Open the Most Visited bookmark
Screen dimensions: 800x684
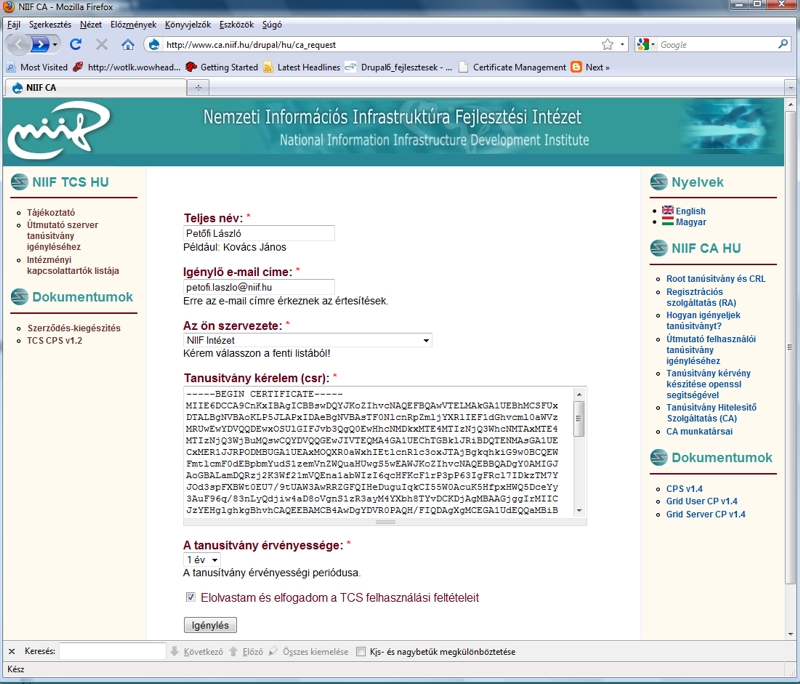pyautogui.click(x=37, y=67)
